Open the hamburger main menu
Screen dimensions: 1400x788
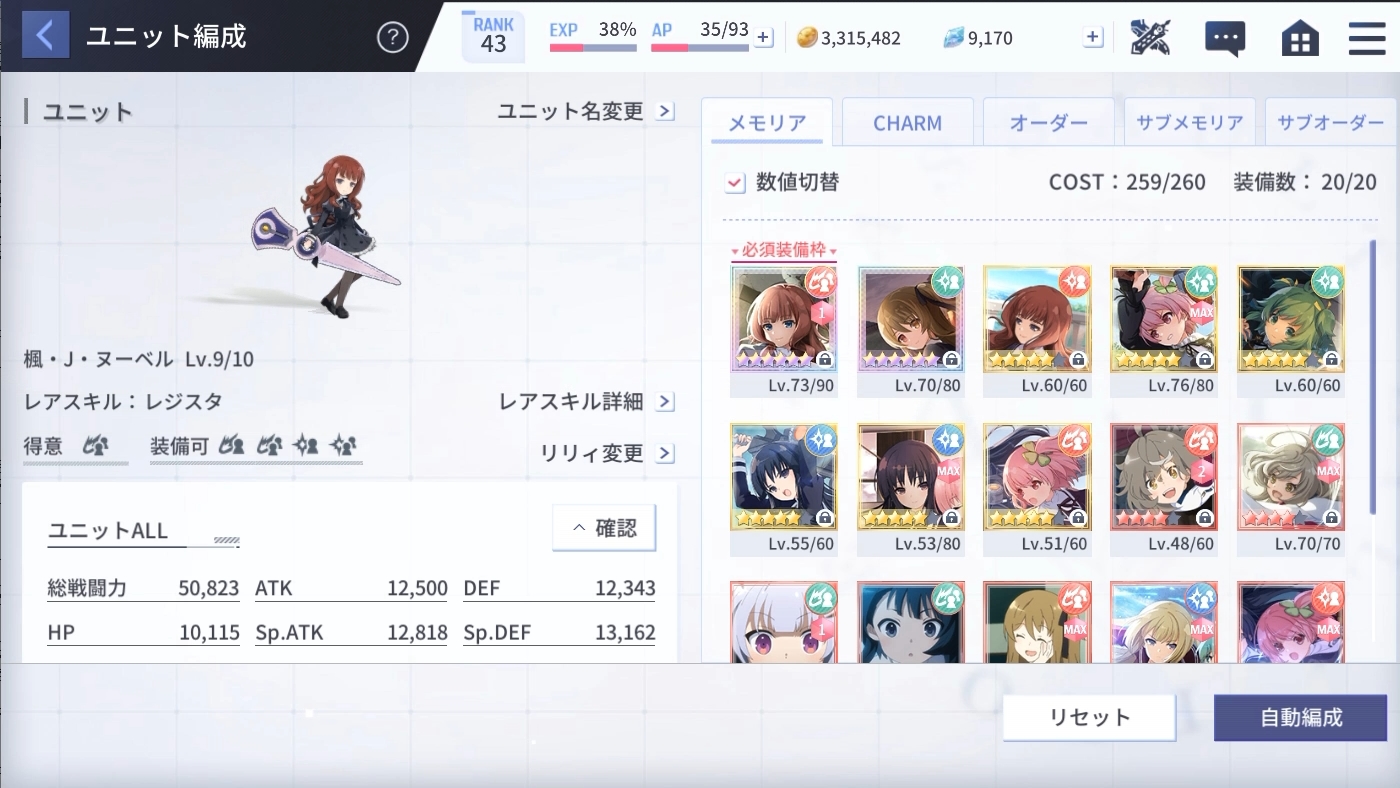pos(1366,38)
